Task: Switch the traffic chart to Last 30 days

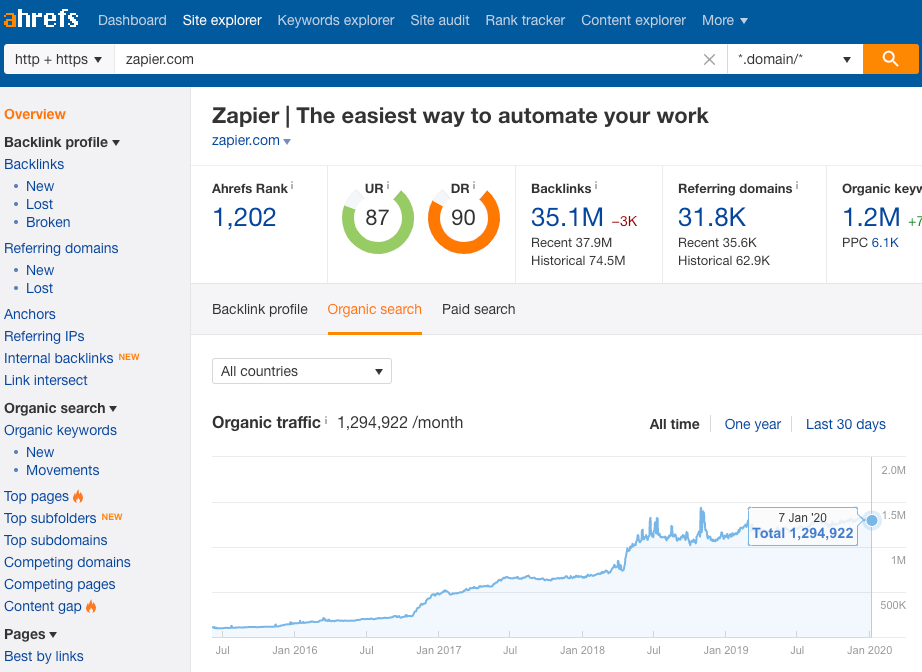Action: coord(845,424)
